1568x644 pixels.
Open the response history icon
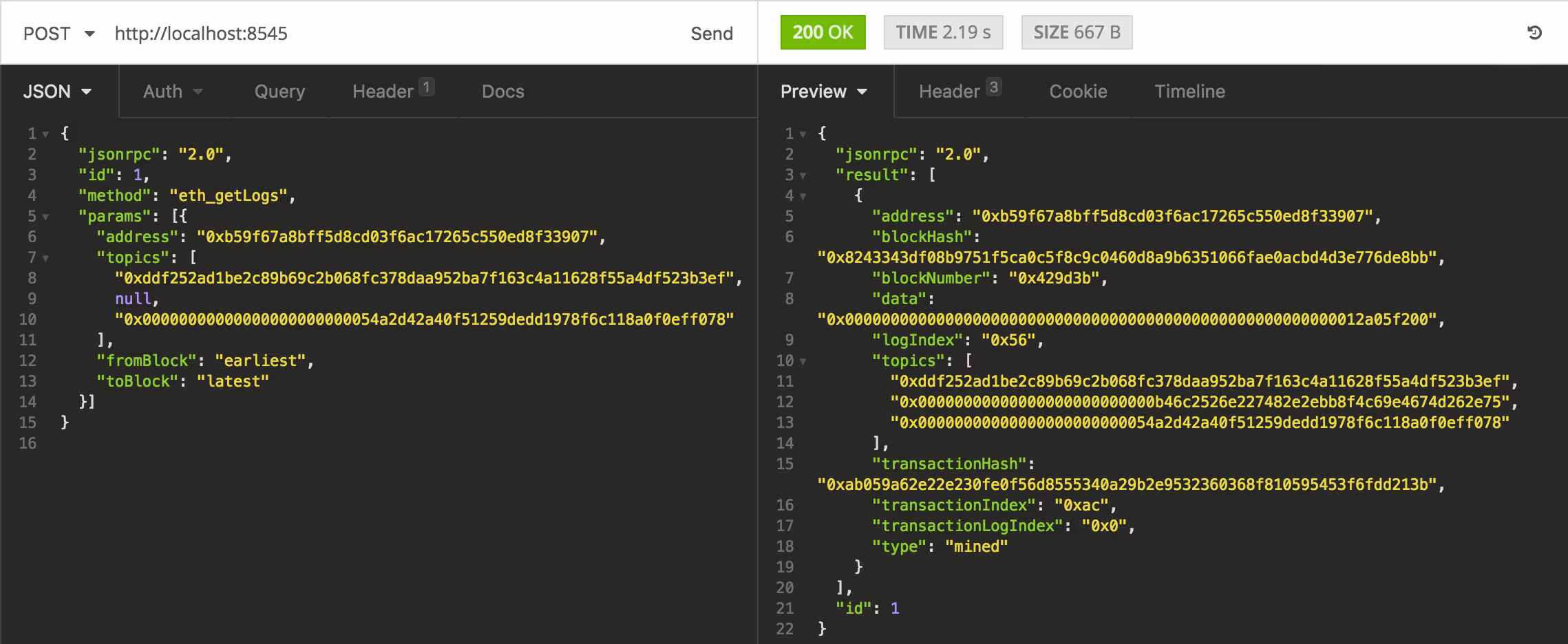click(x=1534, y=32)
